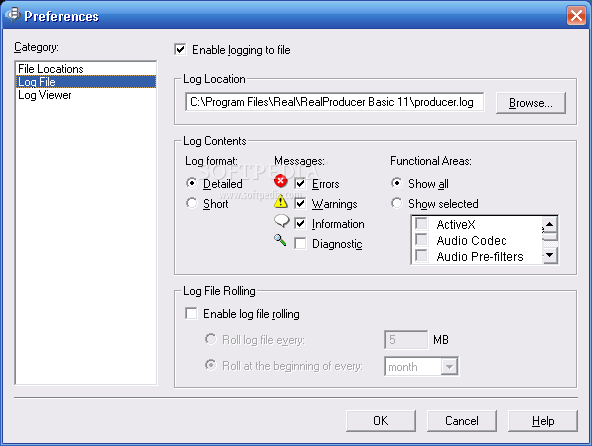Choose Show all functional areas
592x446 pixels.
(396, 183)
